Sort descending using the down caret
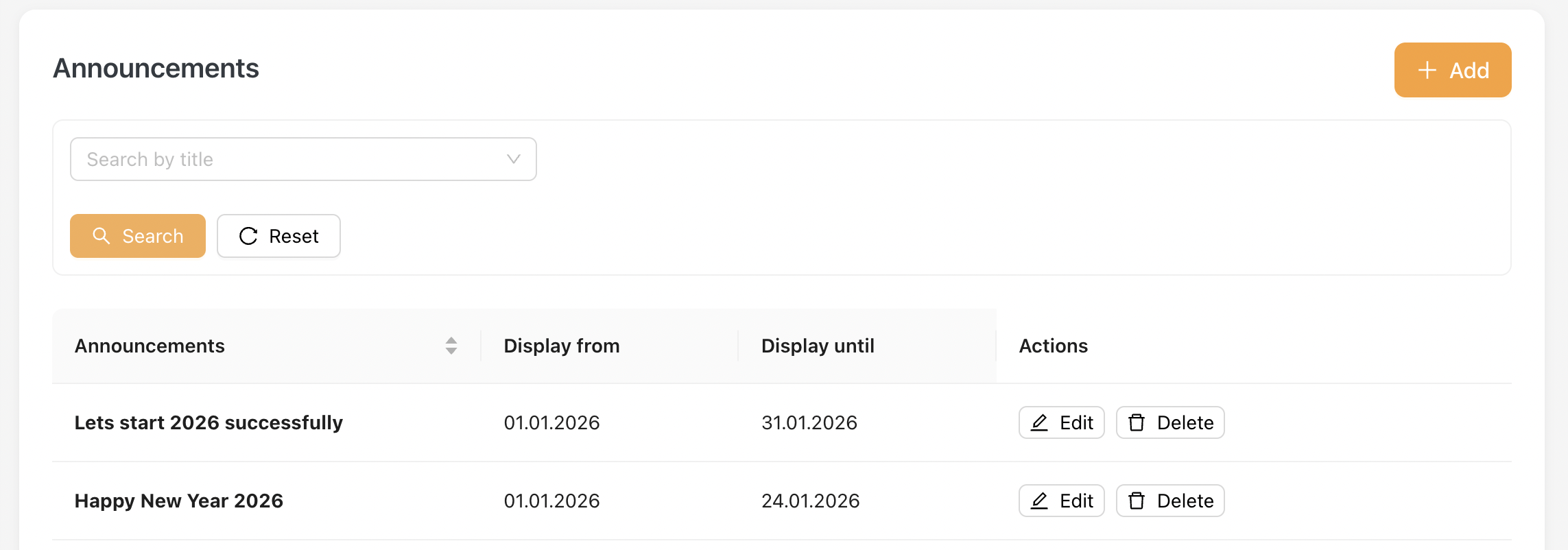The height and width of the screenshot is (550, 1568). (x=451, y=351)
